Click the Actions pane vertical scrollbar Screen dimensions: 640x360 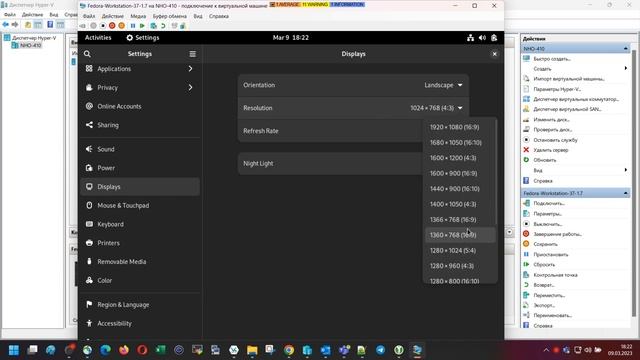coord(634,184)
